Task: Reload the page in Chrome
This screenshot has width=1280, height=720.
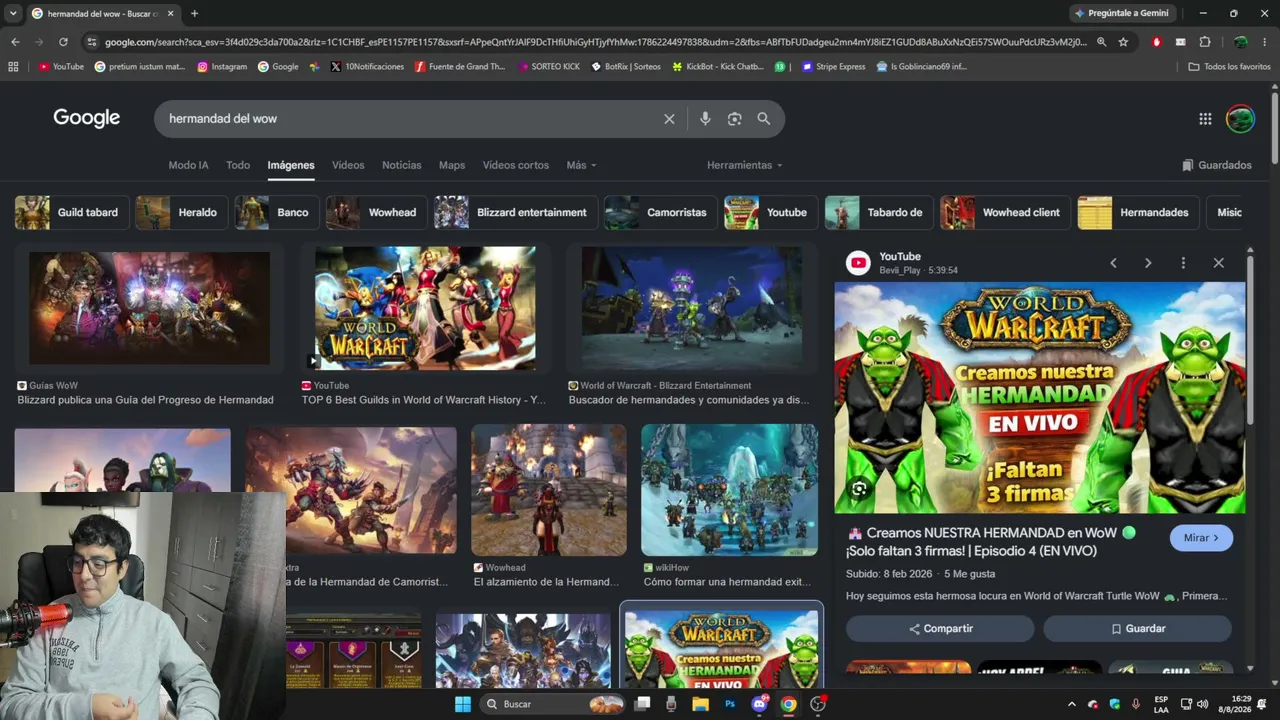Action: coord(63,42)
